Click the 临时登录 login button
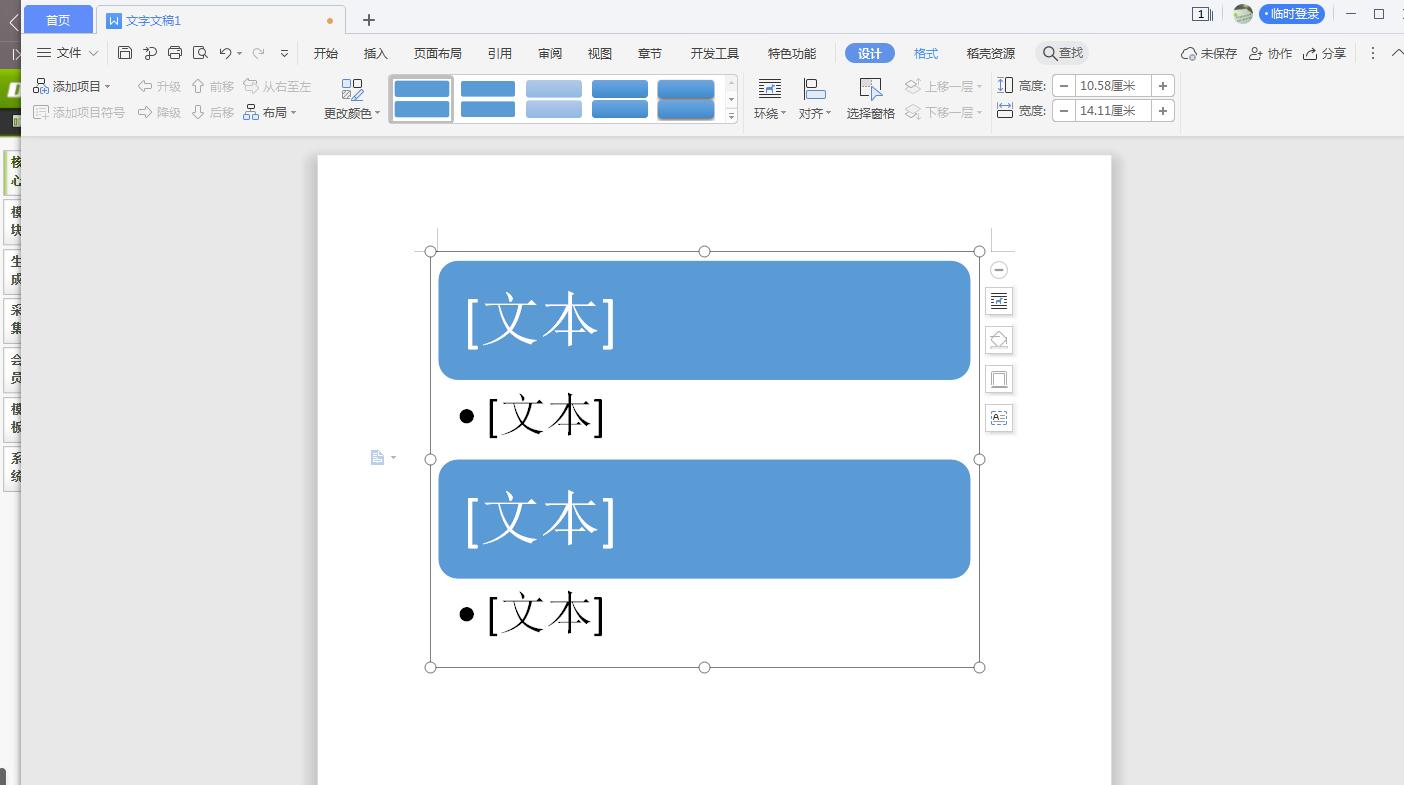The width and height of the screenshot is (1404, 785). click(1292, 14)
